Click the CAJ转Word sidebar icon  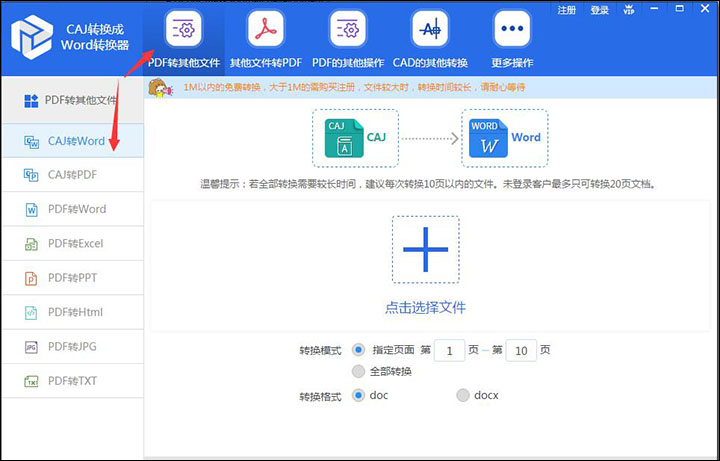click(x=32, y=141)
